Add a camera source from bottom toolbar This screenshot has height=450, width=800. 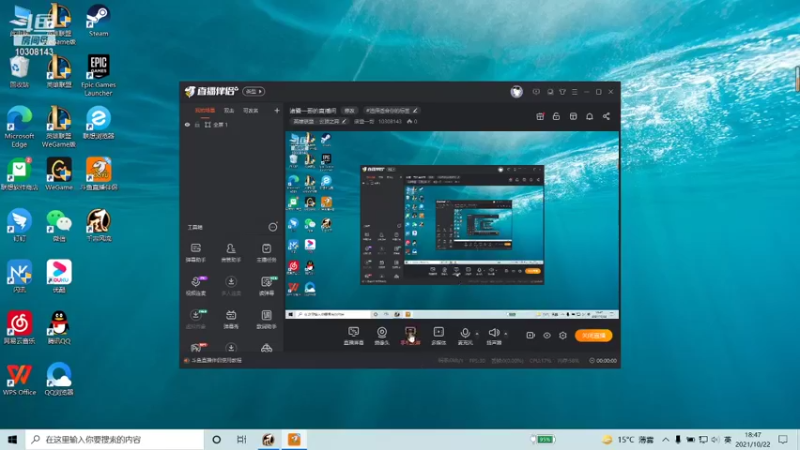pos(382,336)
